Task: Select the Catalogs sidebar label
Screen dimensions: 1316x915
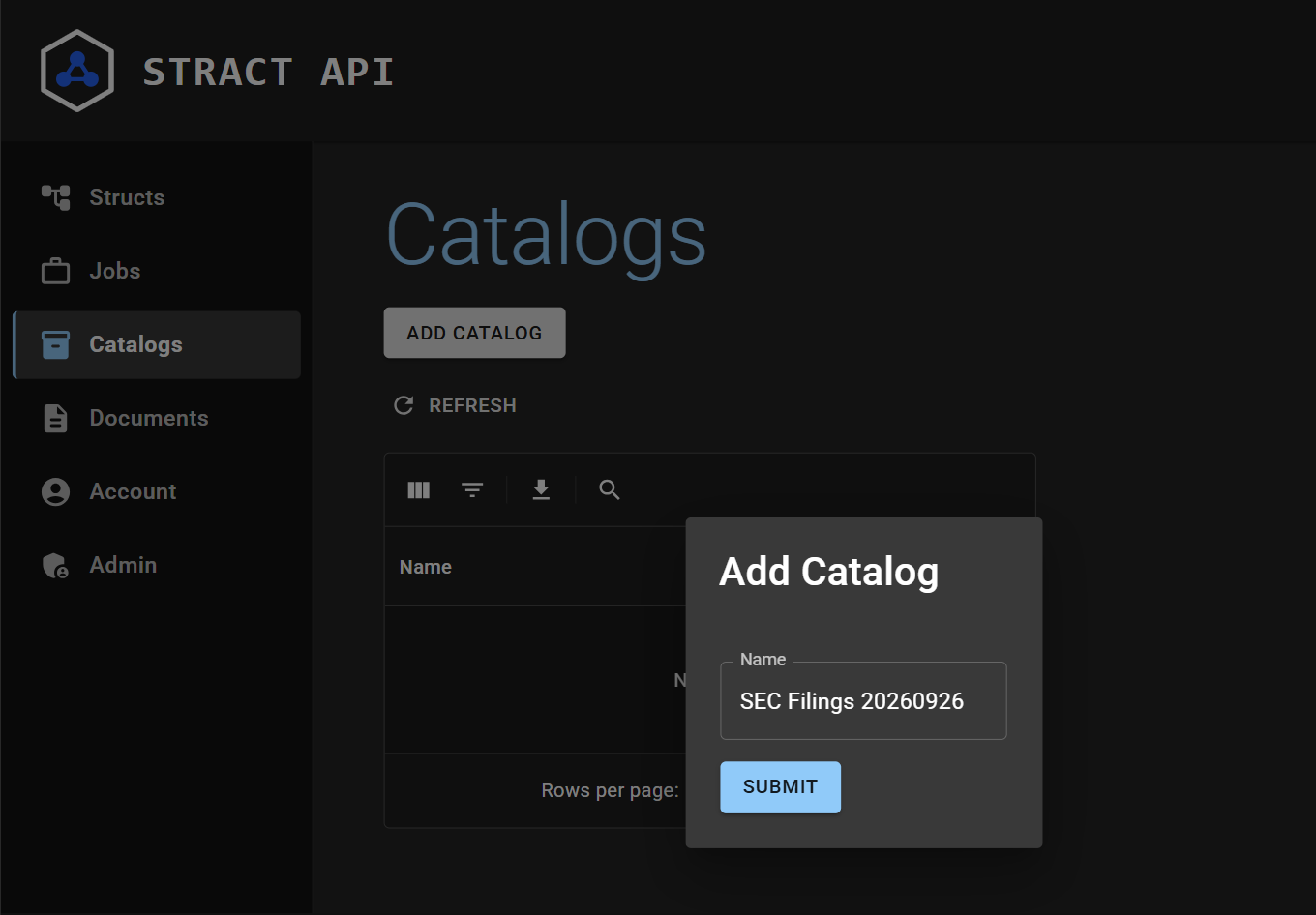Action: [135, 344]
